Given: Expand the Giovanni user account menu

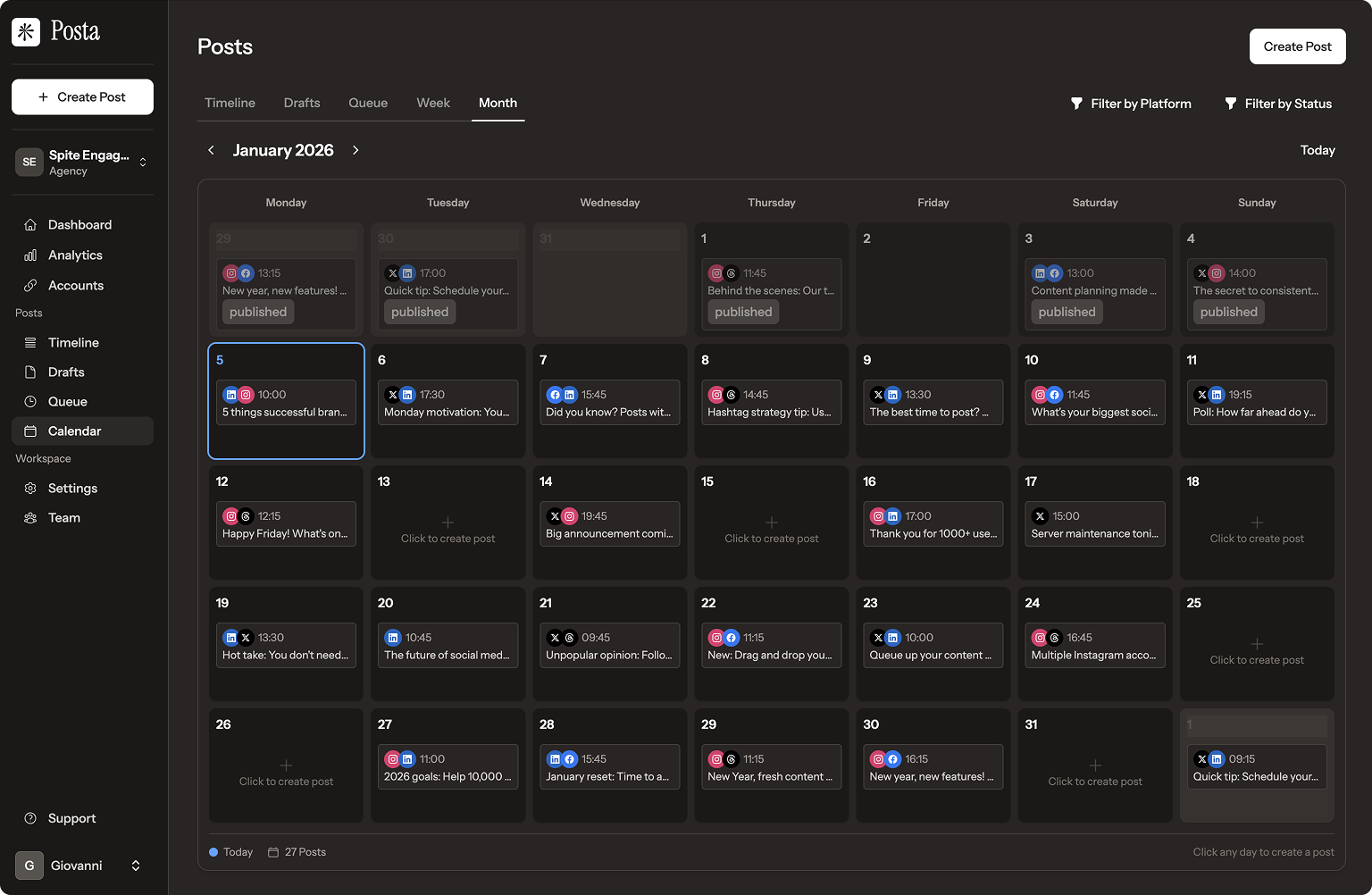Looking at the screenshot, I should 136,866.
